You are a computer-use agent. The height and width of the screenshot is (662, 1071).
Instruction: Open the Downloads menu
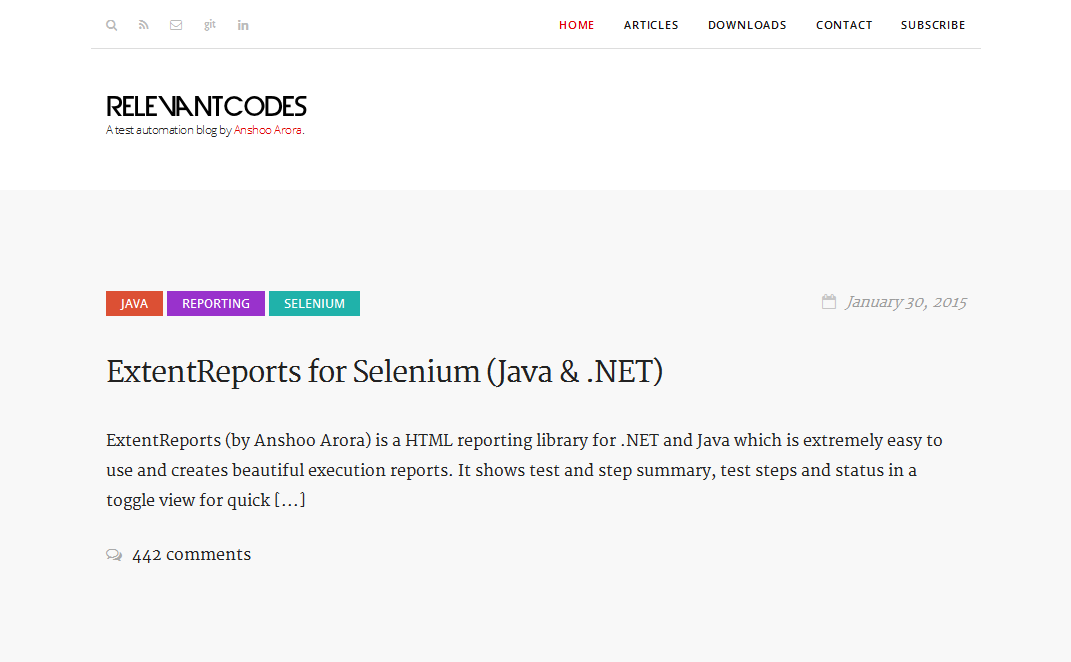point(747,25)
